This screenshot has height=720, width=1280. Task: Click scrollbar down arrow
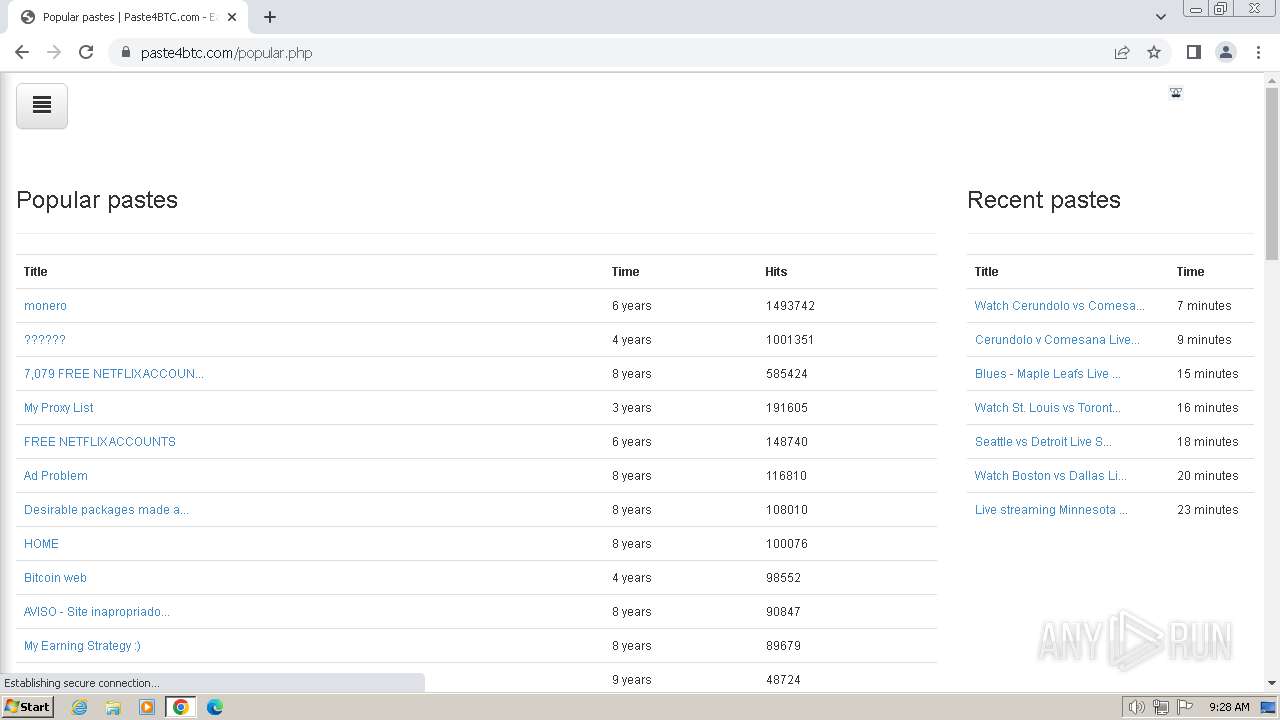1272,683
